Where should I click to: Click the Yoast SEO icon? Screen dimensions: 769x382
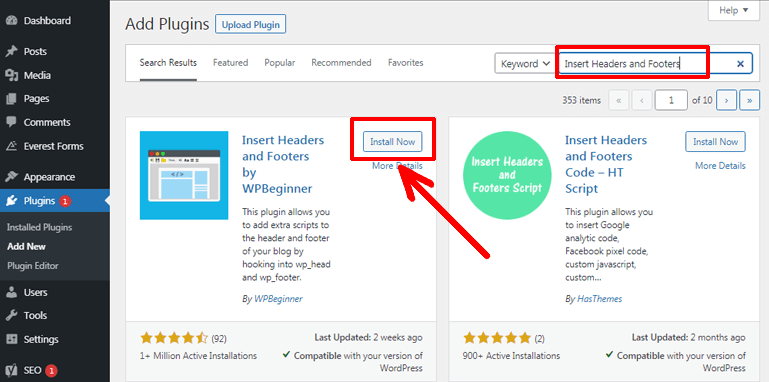pyautogui.click(x=11, y=370)
